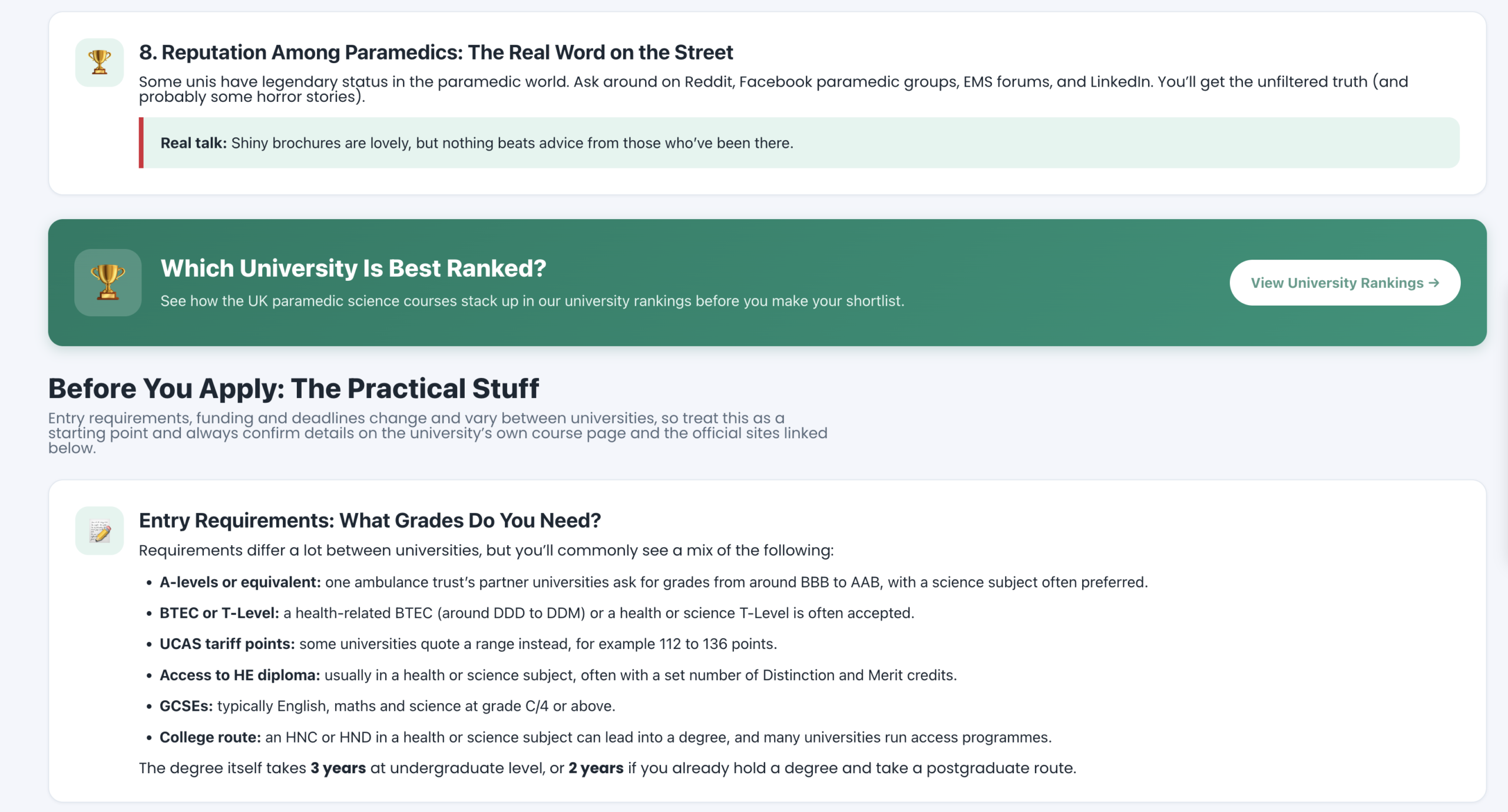Click the Before You Apply section heading
The image size is (1508, 812).
click(x=293, y=389)
